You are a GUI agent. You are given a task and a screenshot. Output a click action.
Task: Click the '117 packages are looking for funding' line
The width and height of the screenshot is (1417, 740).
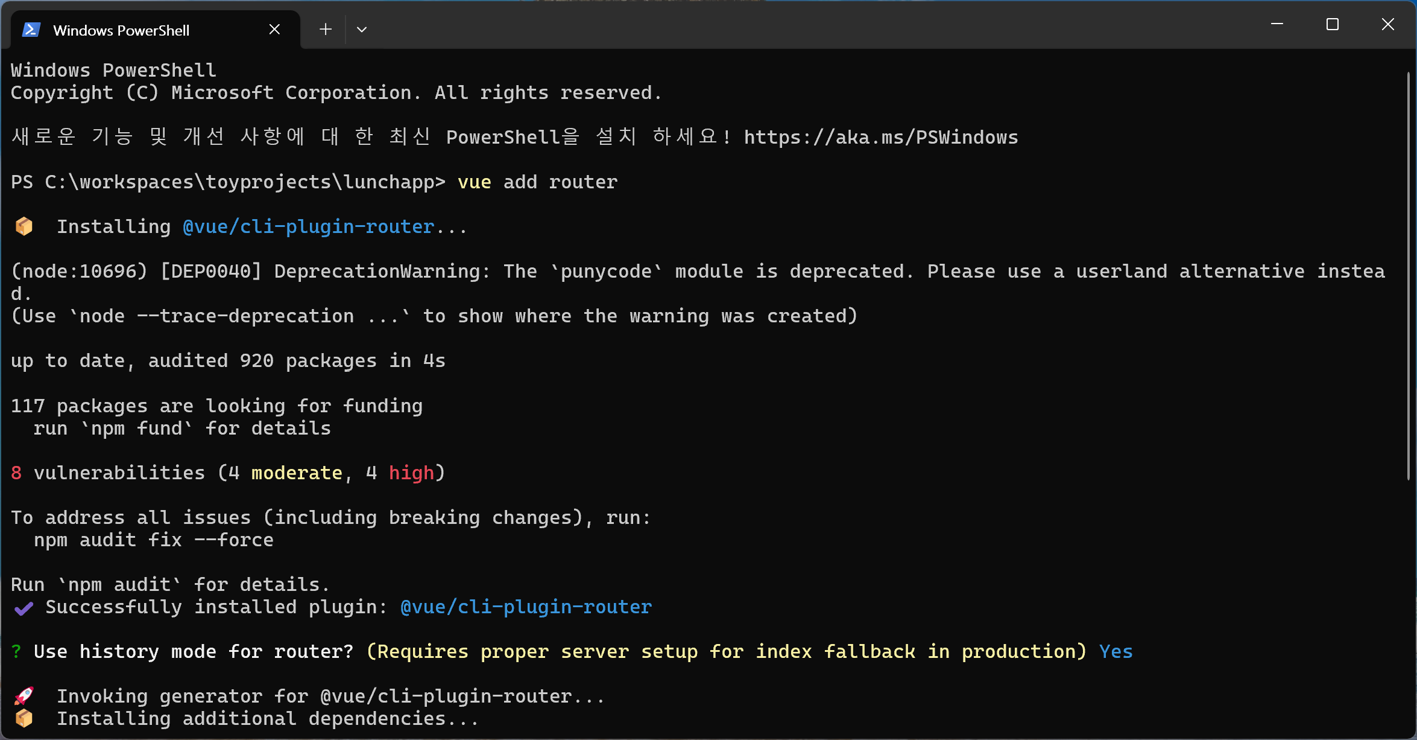217,406
